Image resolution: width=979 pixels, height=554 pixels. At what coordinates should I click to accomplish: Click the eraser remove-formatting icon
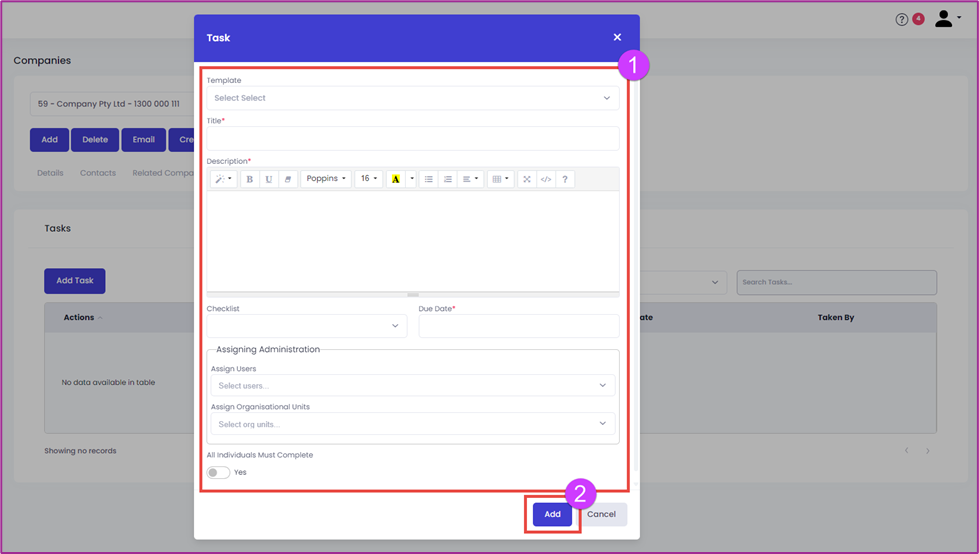click(288, 179)
